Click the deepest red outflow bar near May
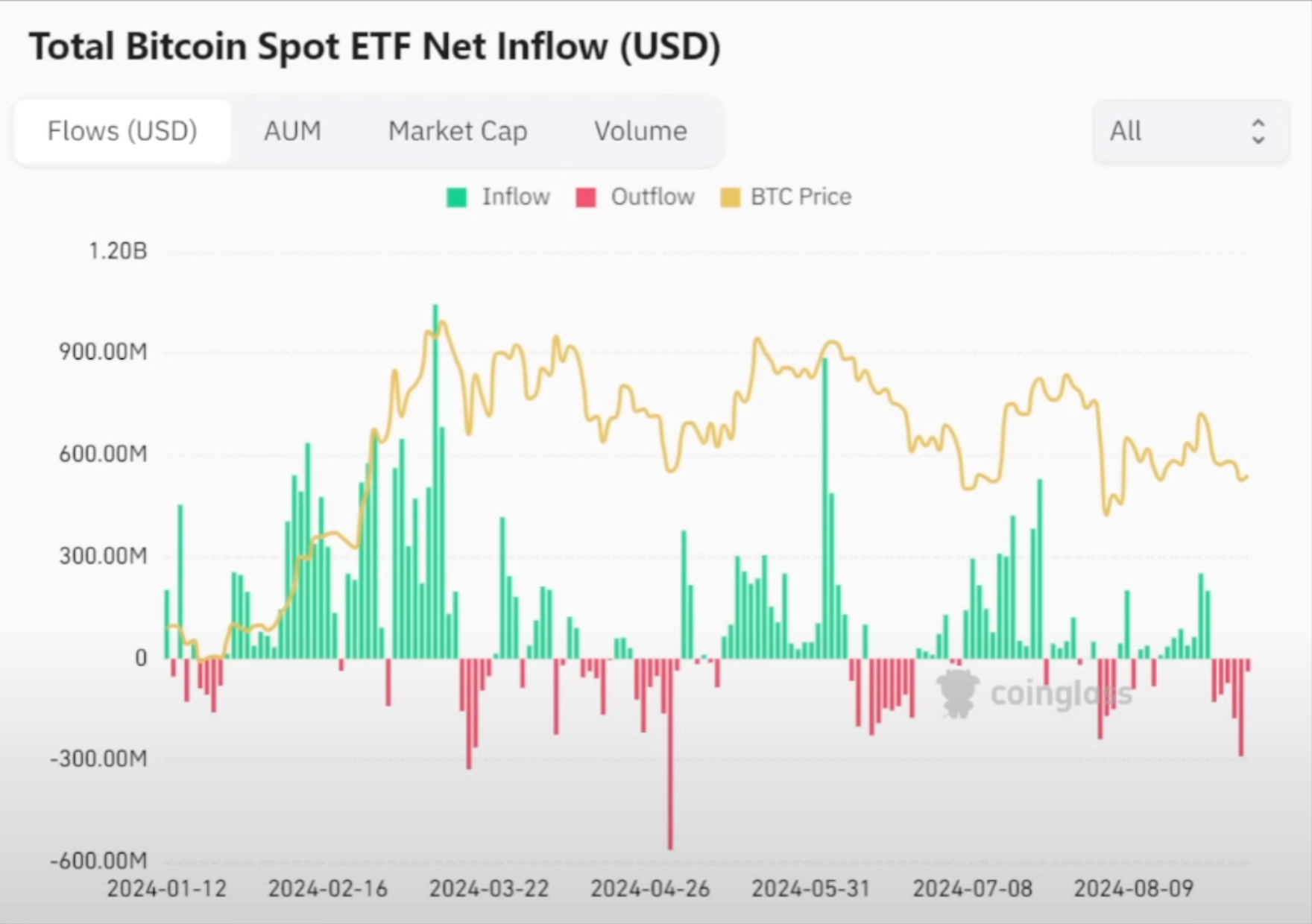This screenshot has width=1312, height=924. click(670, 754)
